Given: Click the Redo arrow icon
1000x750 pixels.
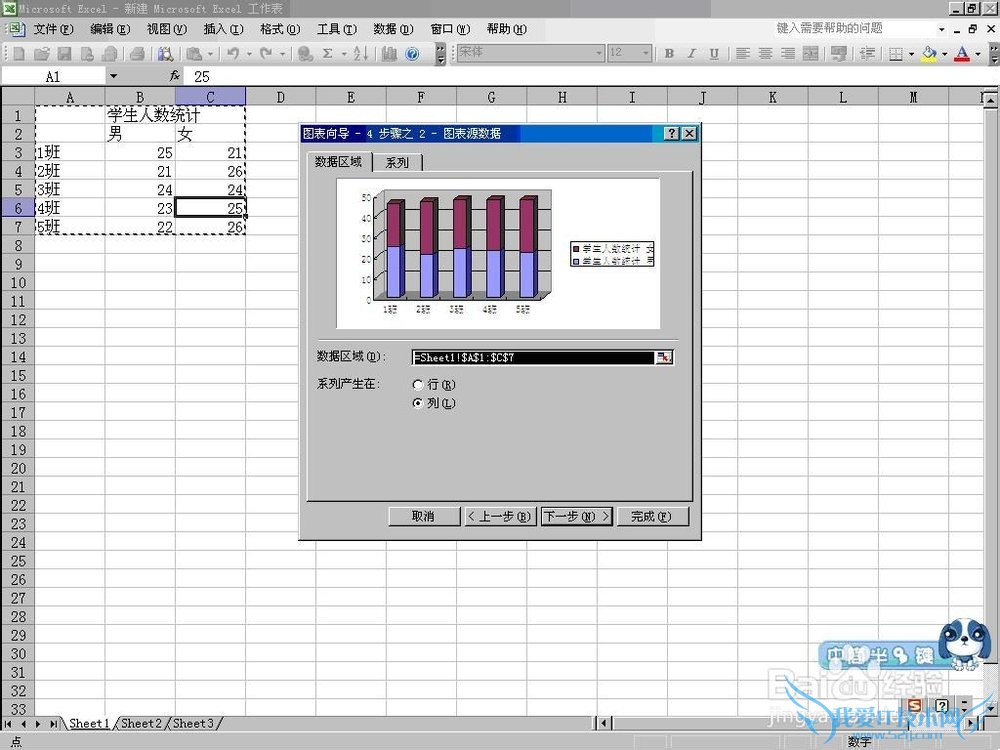Looking at the screenshot, I should pyautogui.click(x=267, y=54).
